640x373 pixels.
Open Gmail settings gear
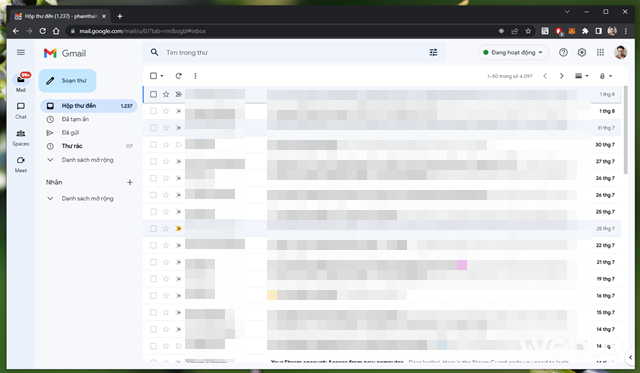[x=582, y=52]
